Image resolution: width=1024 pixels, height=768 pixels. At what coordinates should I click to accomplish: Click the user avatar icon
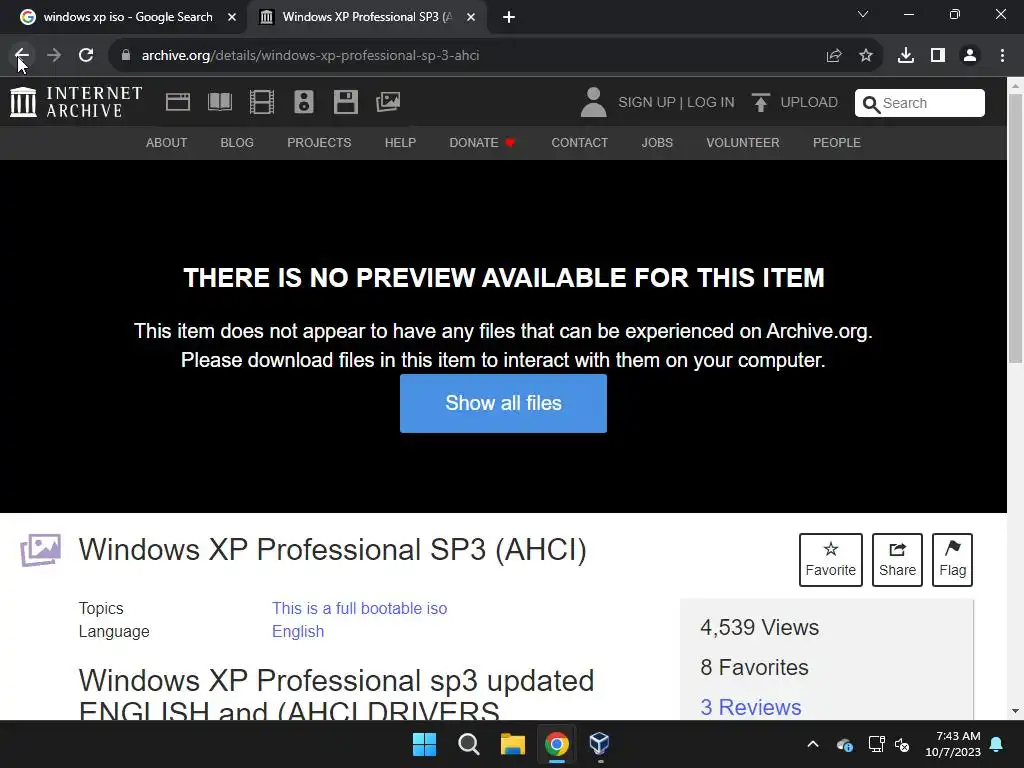tap(593, 103)
